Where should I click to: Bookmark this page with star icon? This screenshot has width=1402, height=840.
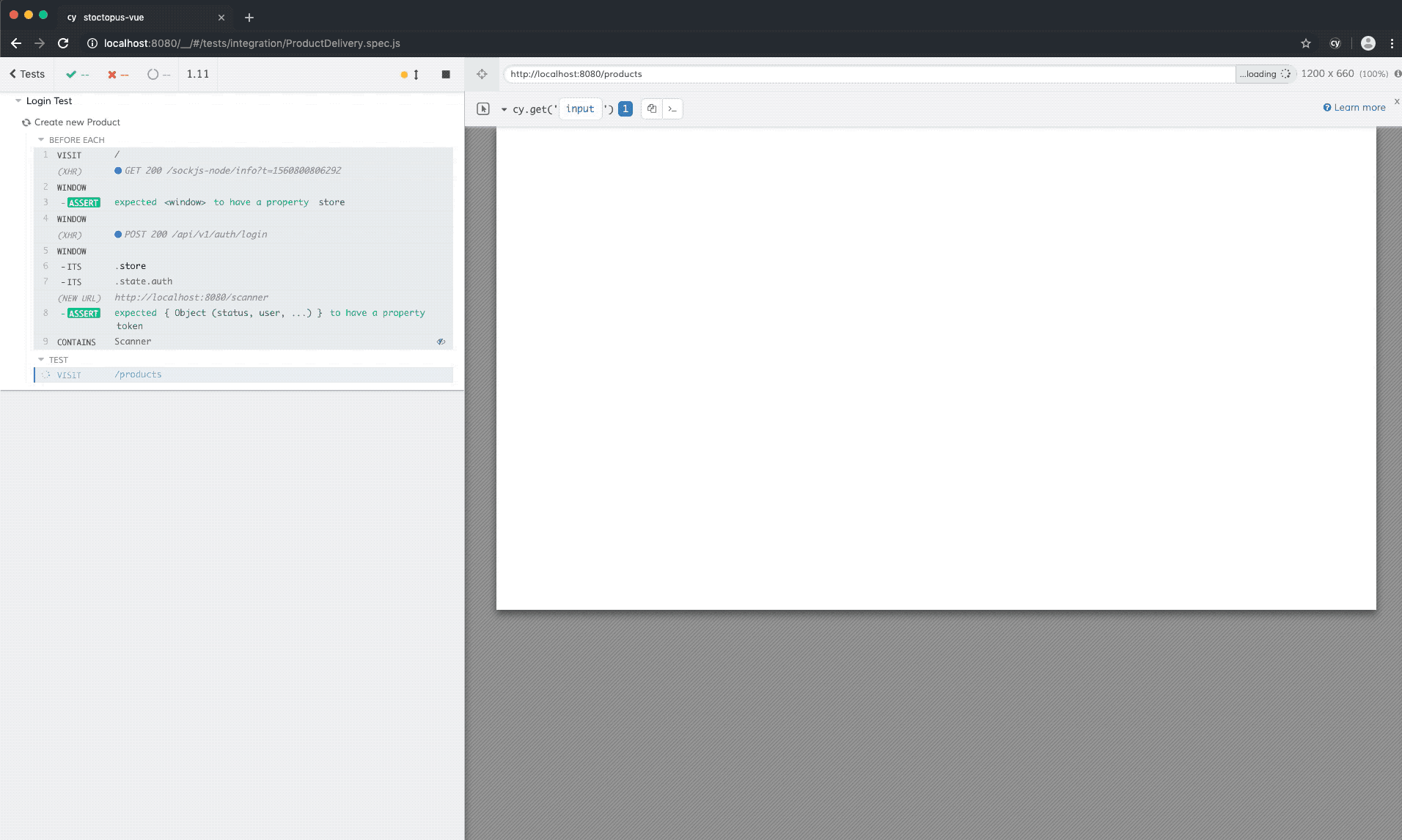tap(1306, 43)
